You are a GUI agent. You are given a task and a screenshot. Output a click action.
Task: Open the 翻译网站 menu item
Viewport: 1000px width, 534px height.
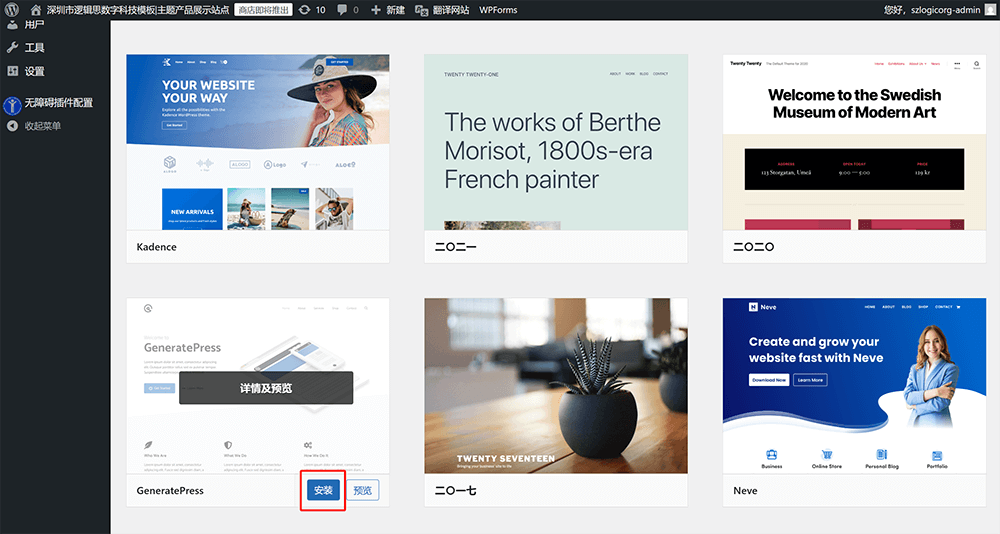[450, 10]
